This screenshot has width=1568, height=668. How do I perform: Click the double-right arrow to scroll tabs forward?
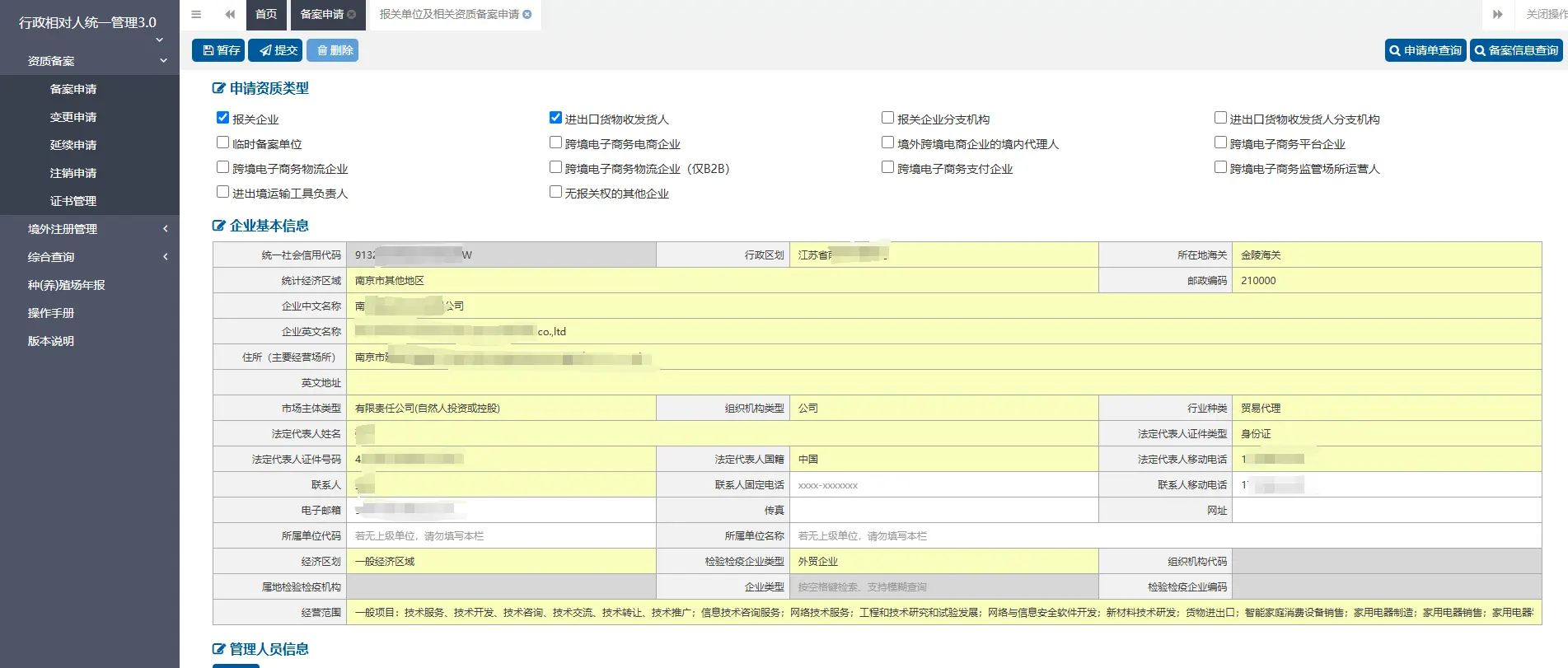pos(1497,14)
